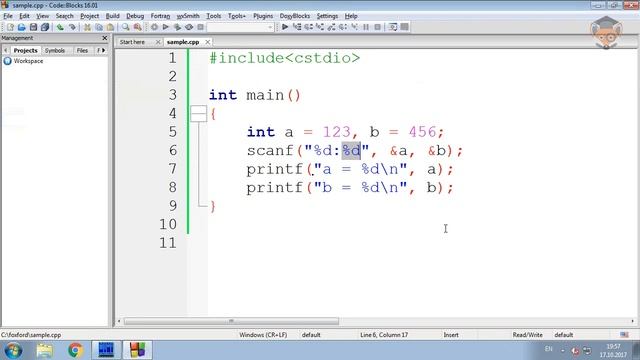Click the Break debugger pause icon
The width and height of the screenshot is (640, 360).
366,27
